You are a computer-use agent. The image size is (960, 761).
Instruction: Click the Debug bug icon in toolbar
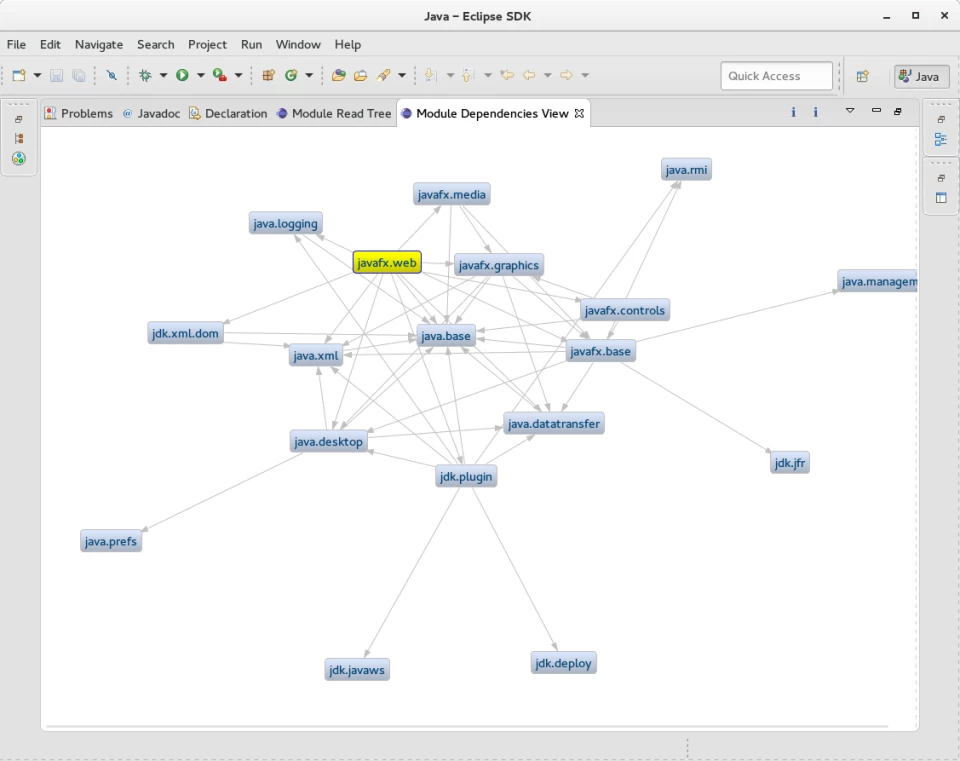point(145,75)
